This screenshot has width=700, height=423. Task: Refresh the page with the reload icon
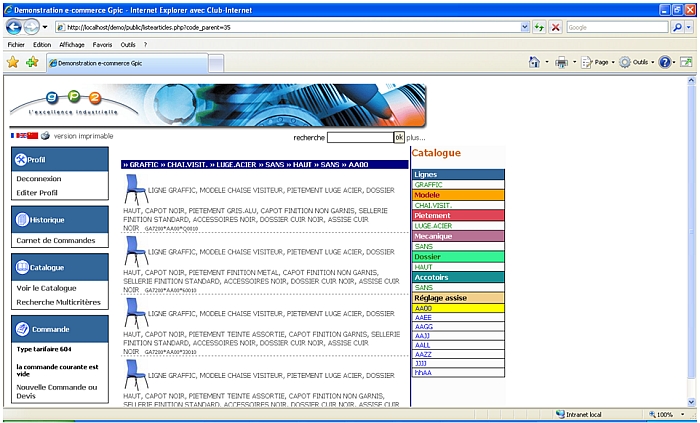point(540,27)
